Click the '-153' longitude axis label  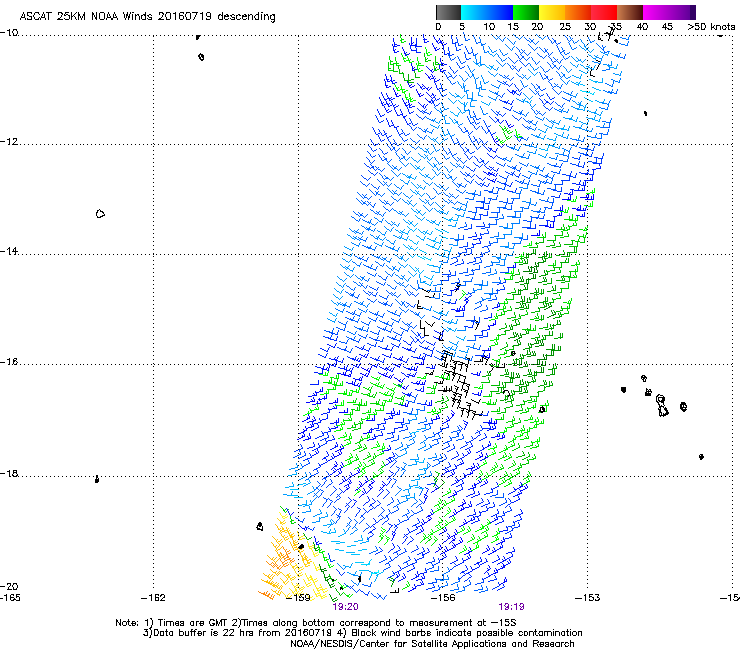tap(588, 598)
